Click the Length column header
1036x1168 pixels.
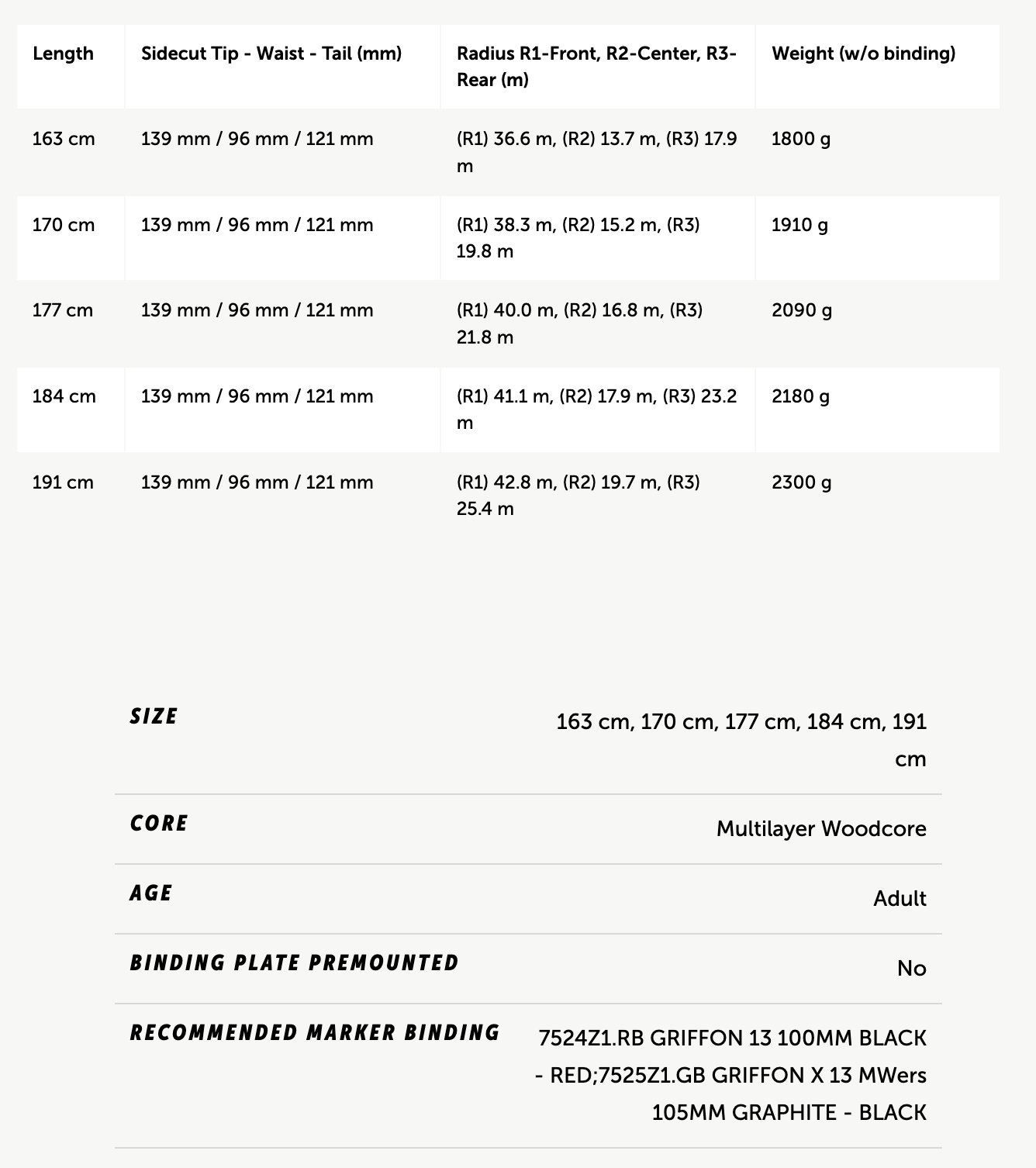point(63,54)
